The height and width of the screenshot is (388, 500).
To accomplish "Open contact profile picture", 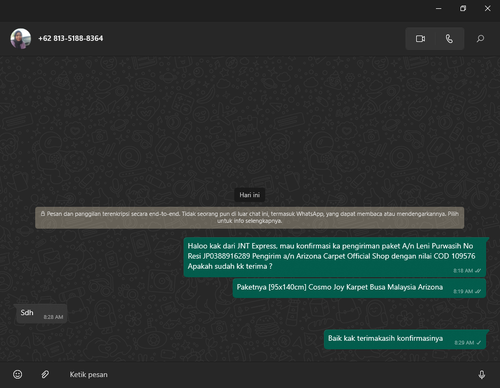I will pyautogui.click(x=21, y=39).
